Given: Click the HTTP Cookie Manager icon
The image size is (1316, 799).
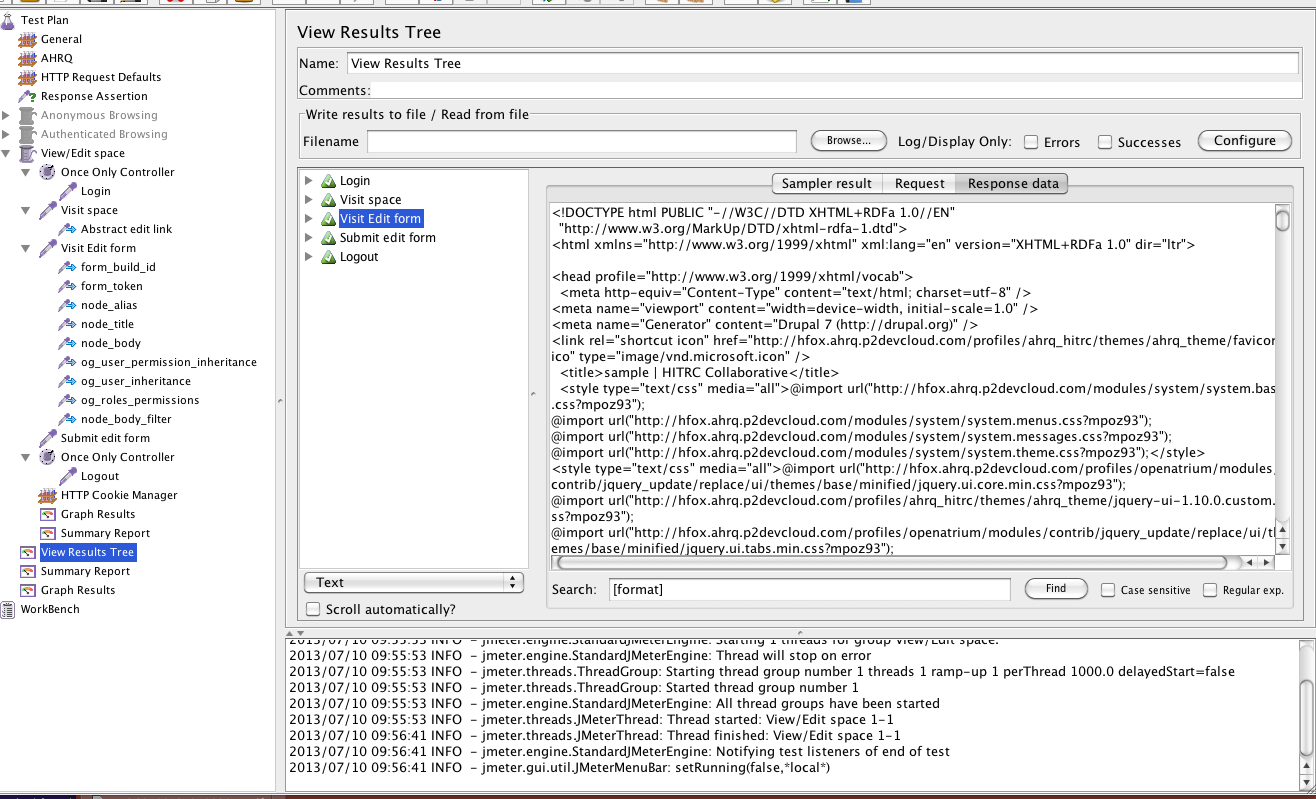Looking at the screenshot, I should click(48, 495).
